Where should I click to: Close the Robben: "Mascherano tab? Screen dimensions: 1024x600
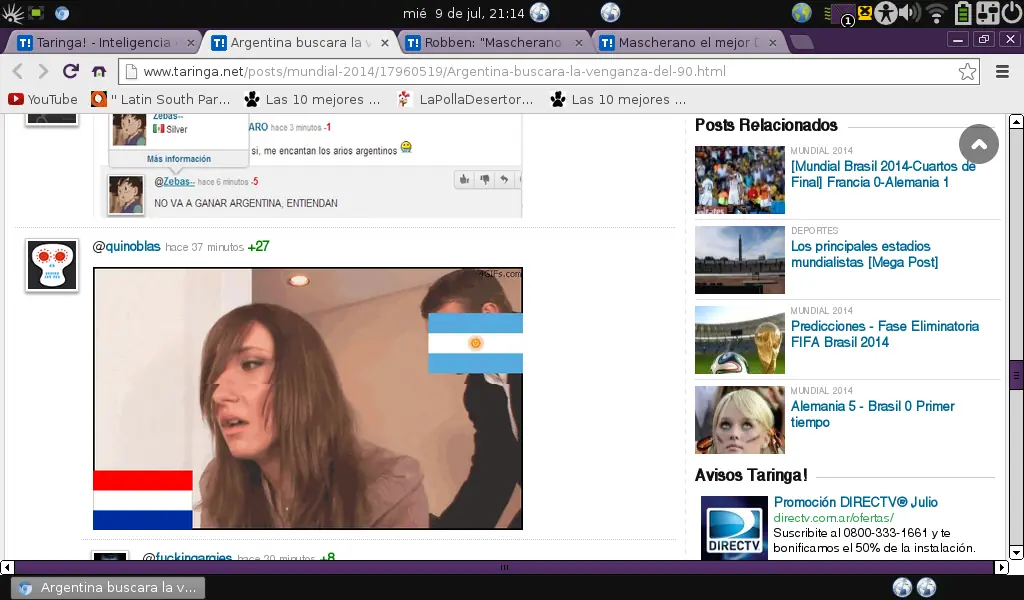point(579,42)
